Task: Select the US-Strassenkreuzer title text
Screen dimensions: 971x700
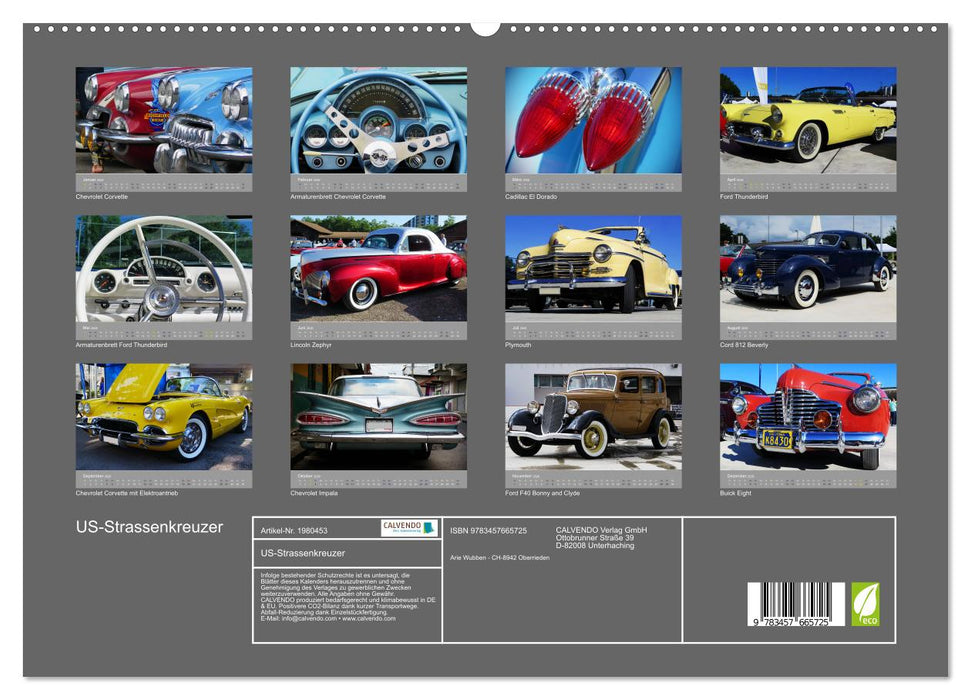Action: click(x=150, y=524)
